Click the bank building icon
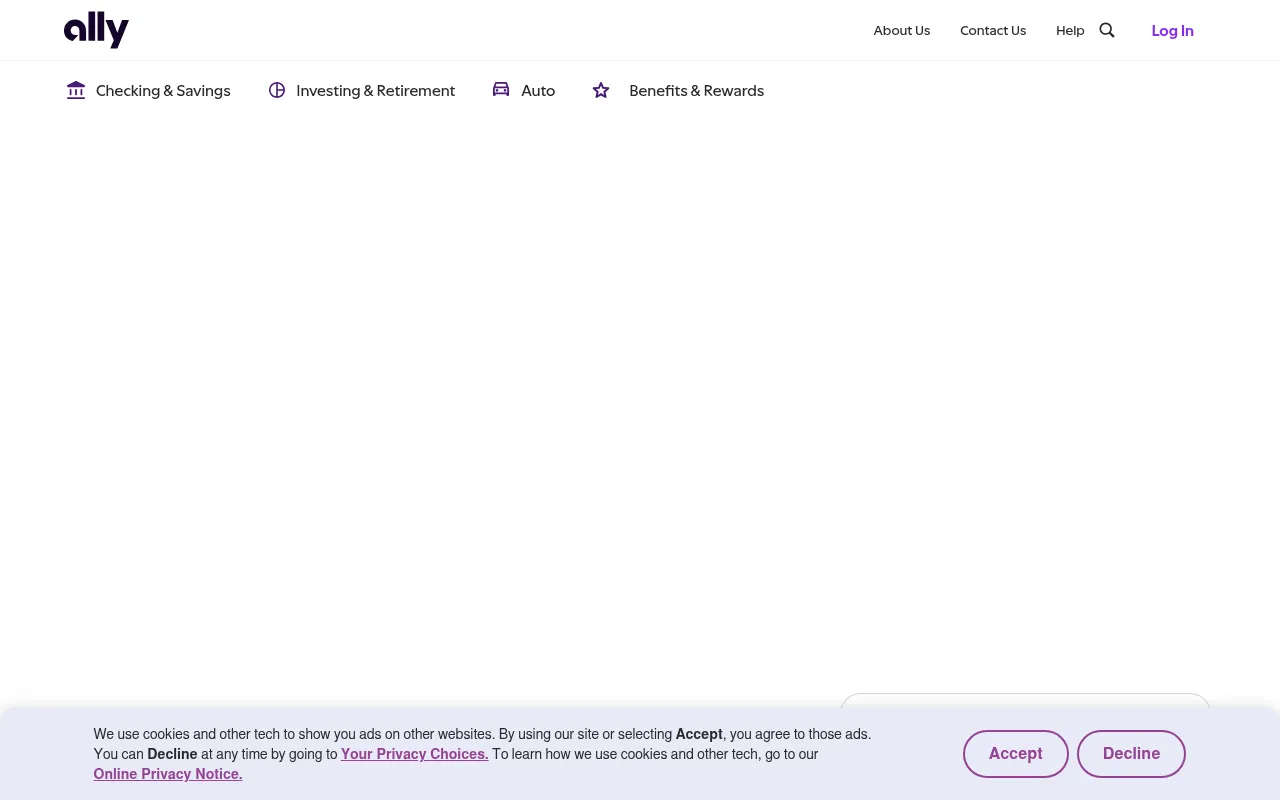Image resolution: width=1280 pixels, height=800 pixels. (x=76, y=90)
